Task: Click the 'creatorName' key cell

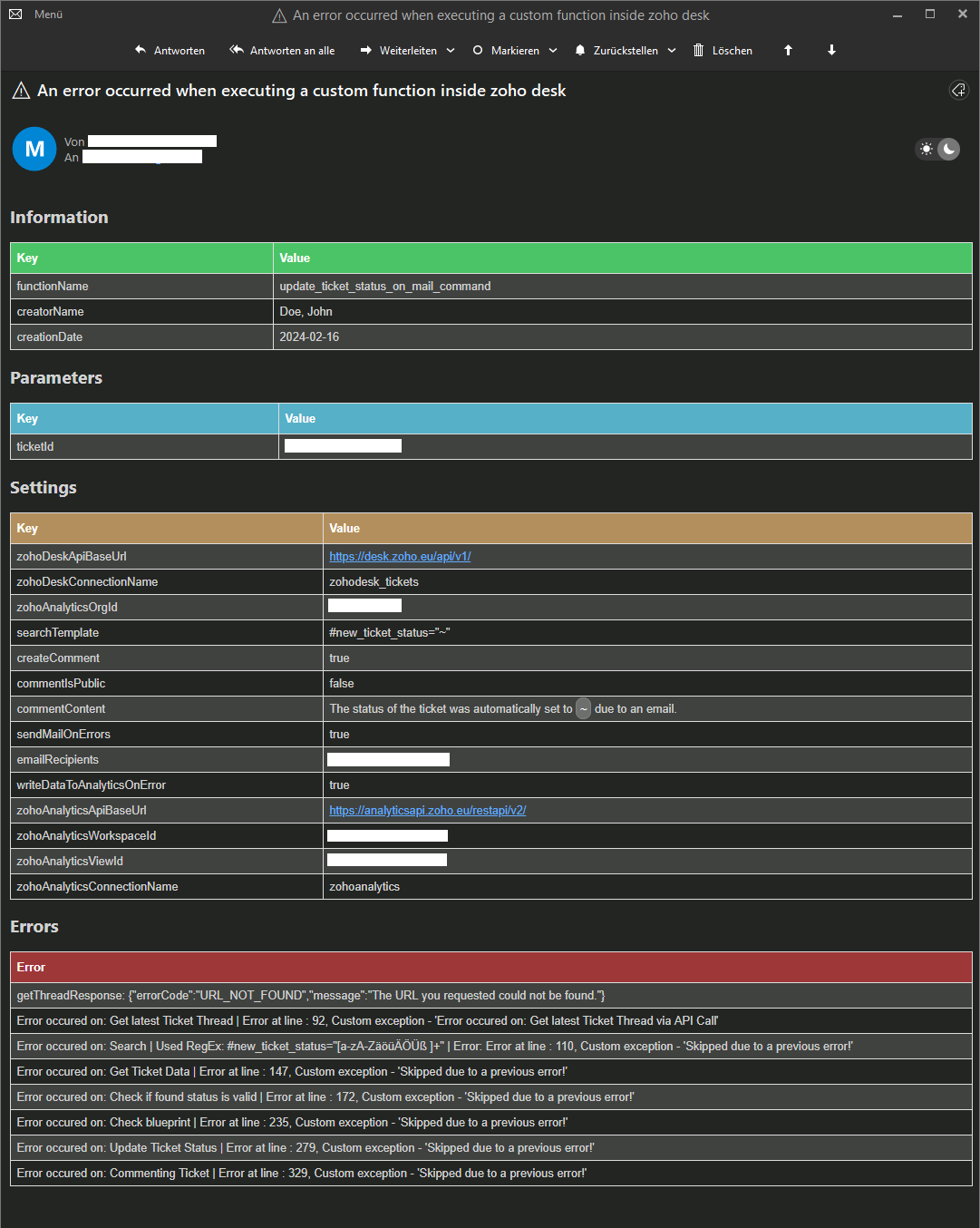Action: coord(141,311)
